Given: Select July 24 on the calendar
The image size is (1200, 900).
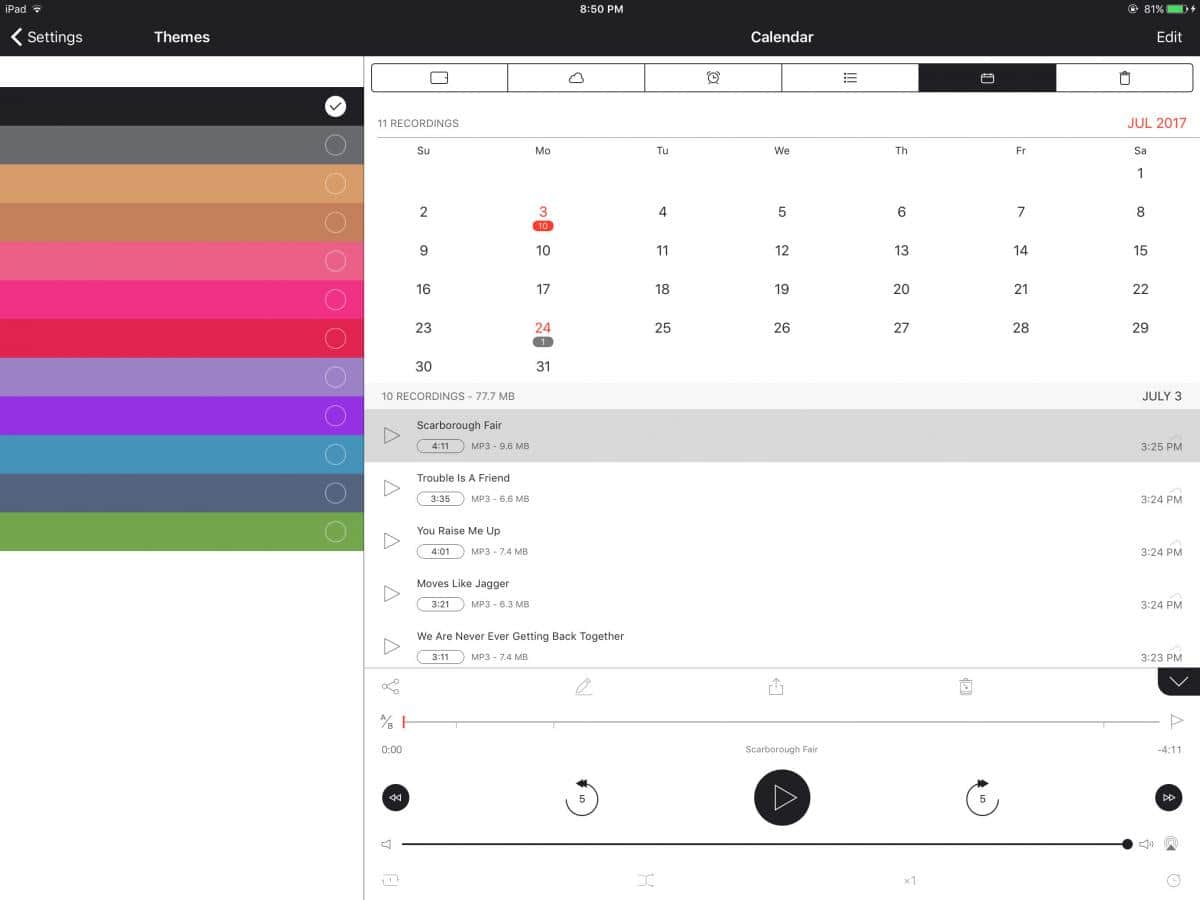Looking at the screenshot, I should 543,329.
